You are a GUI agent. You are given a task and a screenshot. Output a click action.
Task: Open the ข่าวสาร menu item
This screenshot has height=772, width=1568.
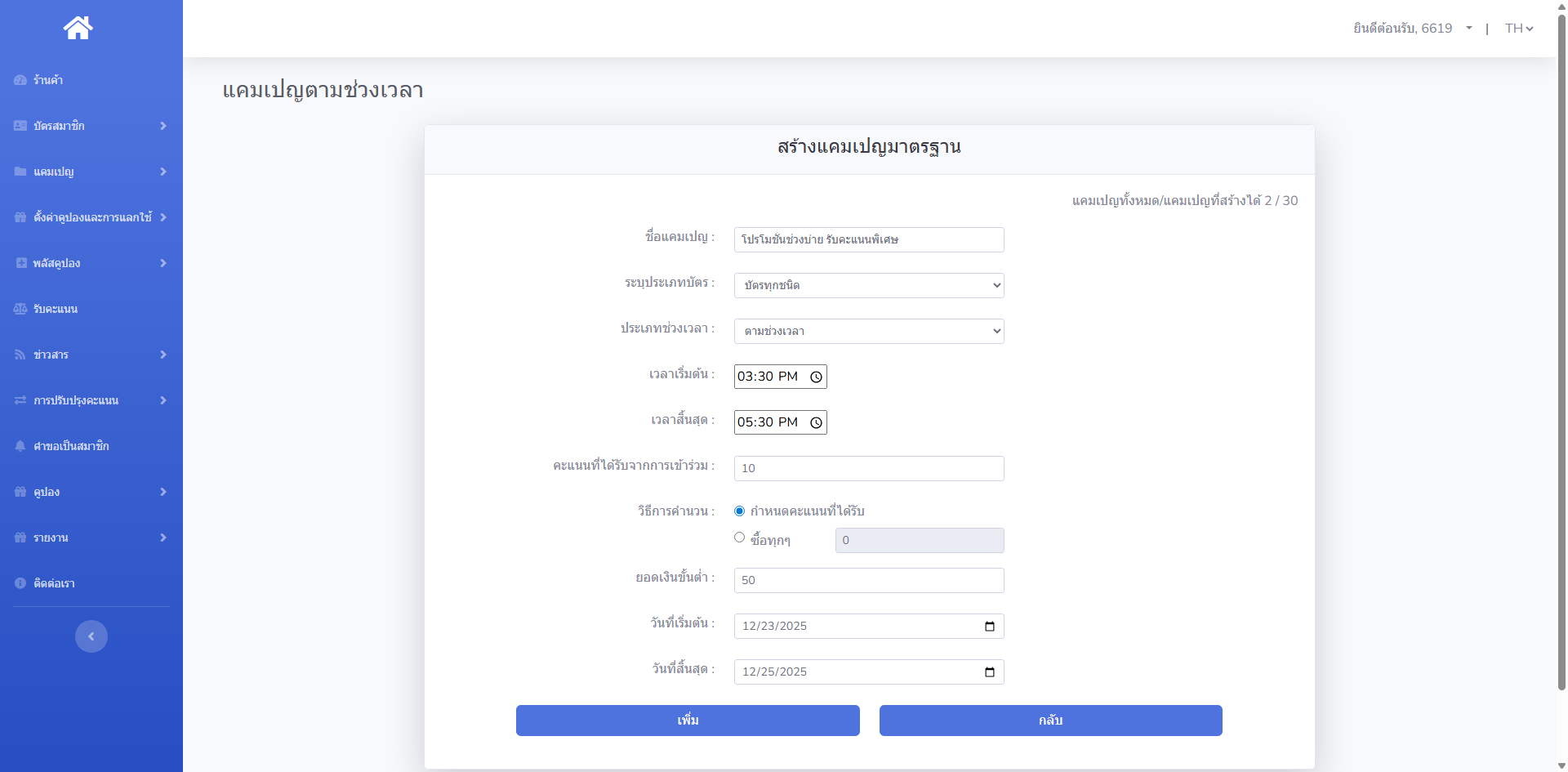[x=91, y=355]
